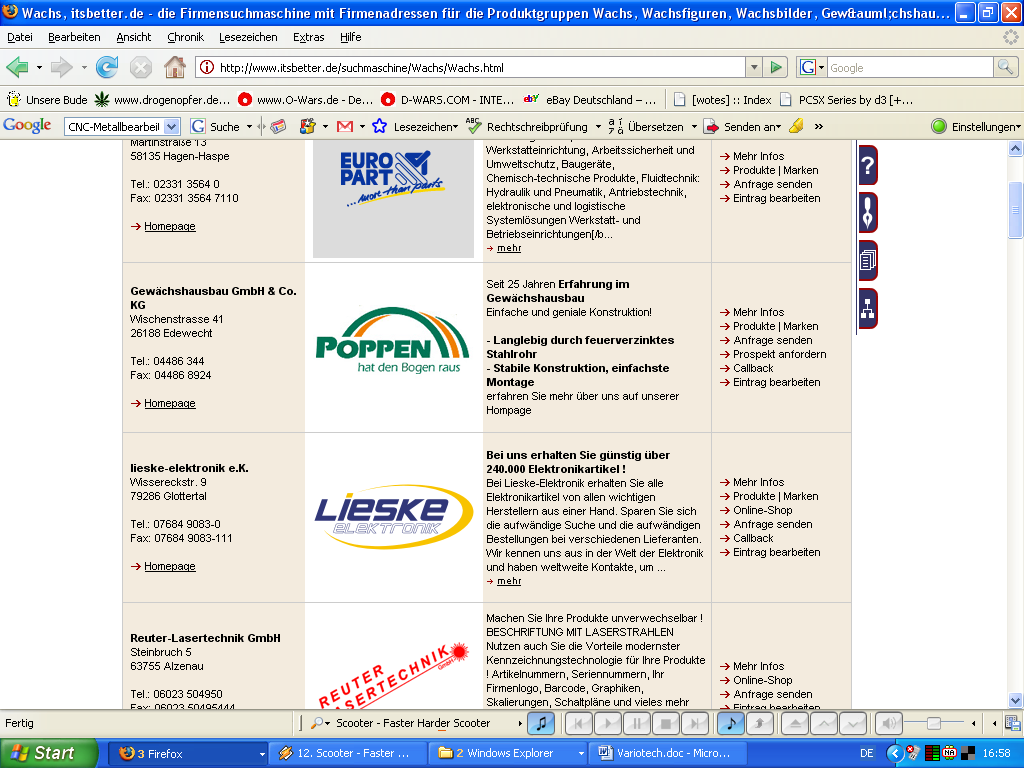Click the Google logo on the Google toolbar

pos(27,125)
